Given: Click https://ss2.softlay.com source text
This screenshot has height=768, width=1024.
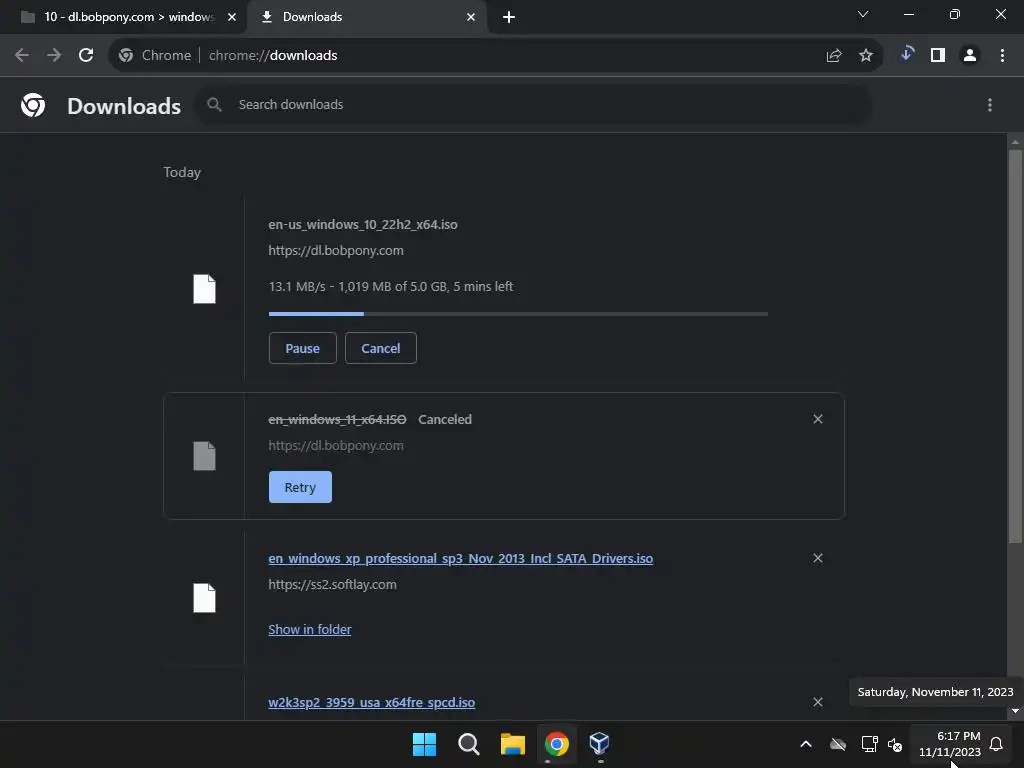Looking at the screenshot, I should pos(332,584).
